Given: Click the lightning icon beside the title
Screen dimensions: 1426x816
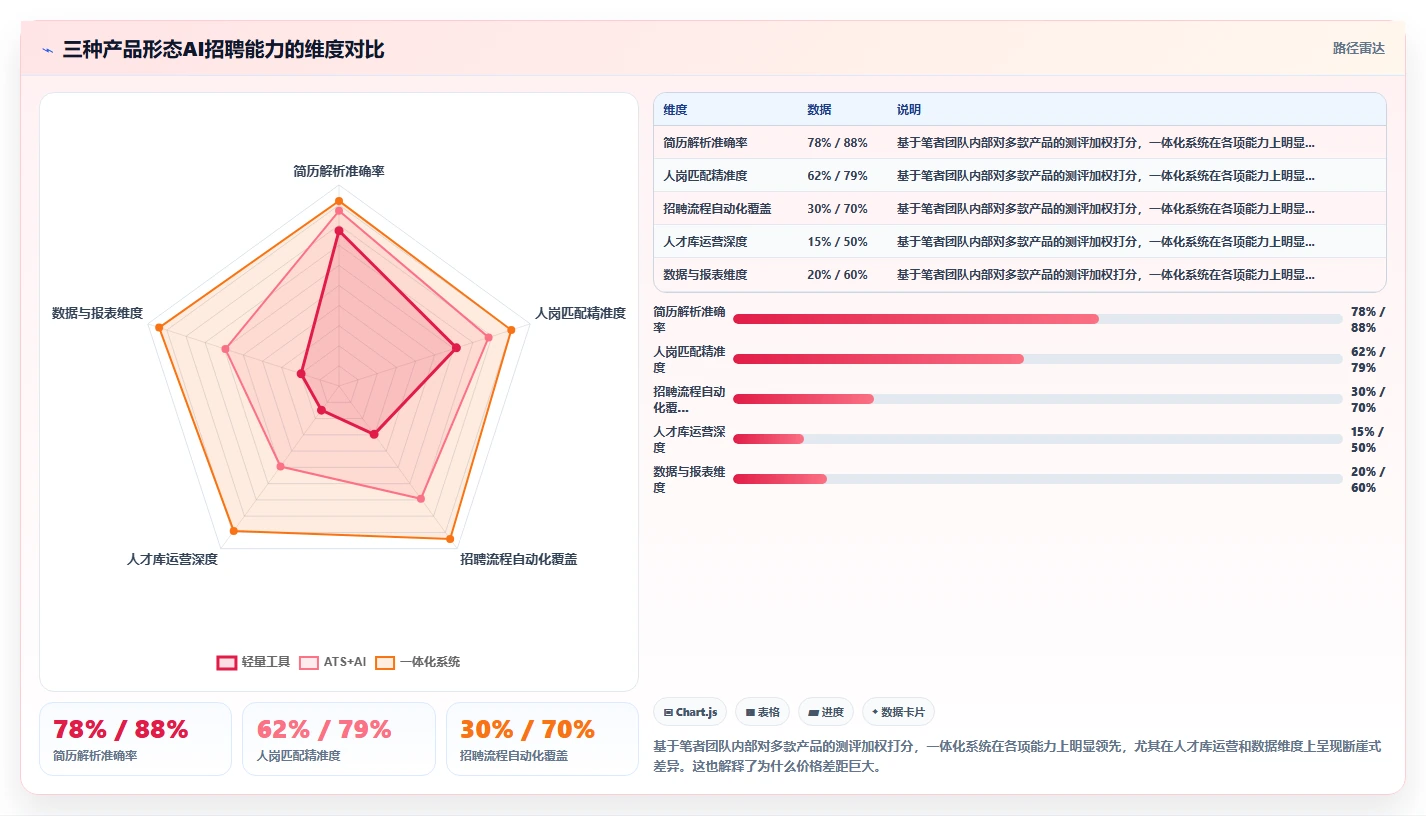Looking at the screenshot, I should point(47,50).
